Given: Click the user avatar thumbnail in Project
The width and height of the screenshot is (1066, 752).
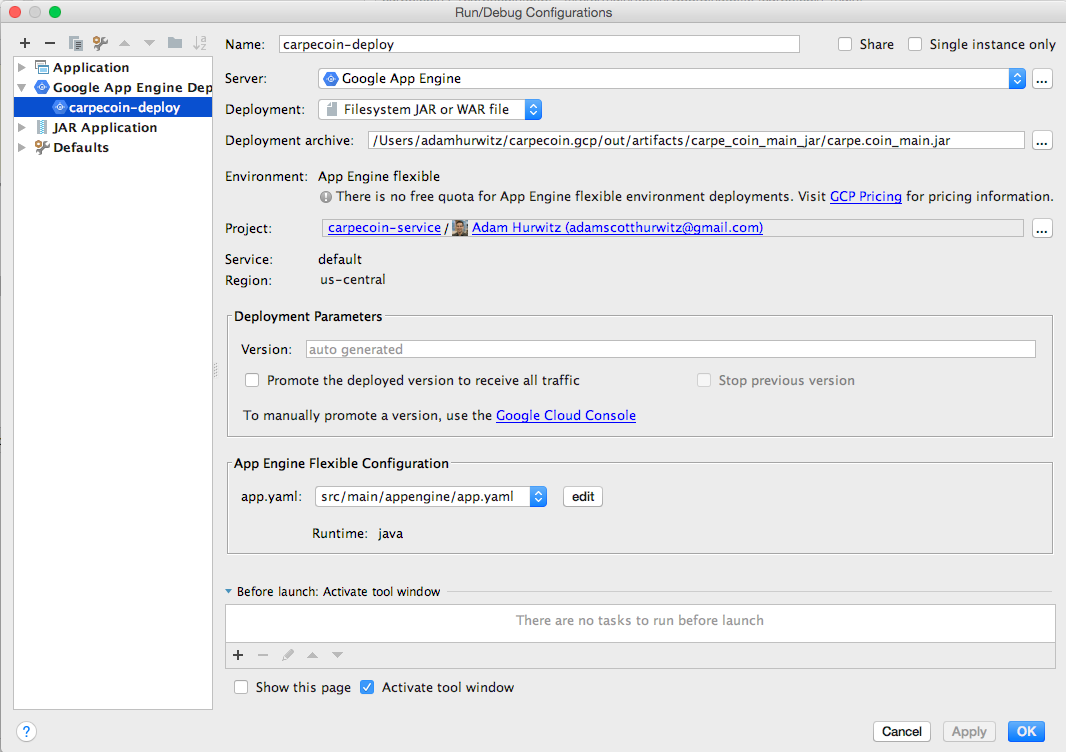Looking at the screenshot, I should point(460,228).
